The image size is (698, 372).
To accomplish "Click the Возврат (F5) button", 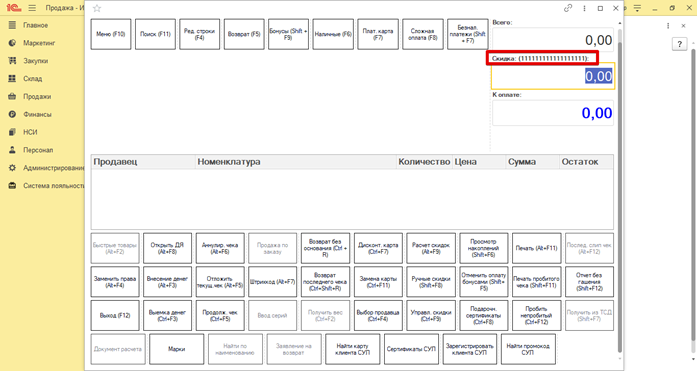I will click(244, 34).
